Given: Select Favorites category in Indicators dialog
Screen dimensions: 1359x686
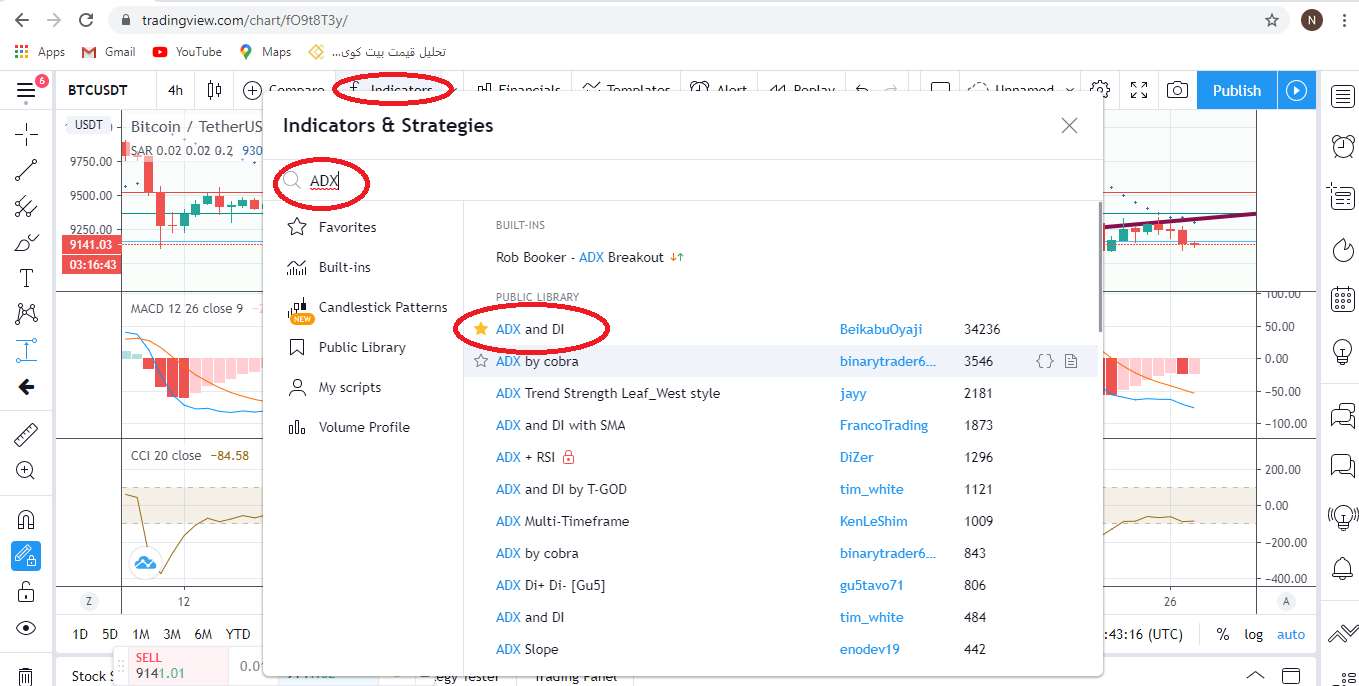Looking at the screenshot, I should pyautogui.click(x=363, y=227).
